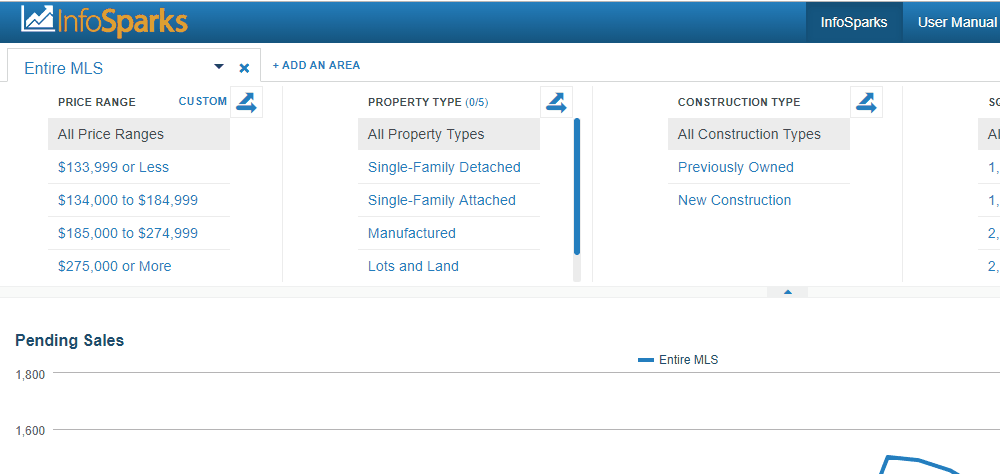Select Previously Owned construction type
Viewport: 1000px width, 474px height.
(x=735, y=167)
